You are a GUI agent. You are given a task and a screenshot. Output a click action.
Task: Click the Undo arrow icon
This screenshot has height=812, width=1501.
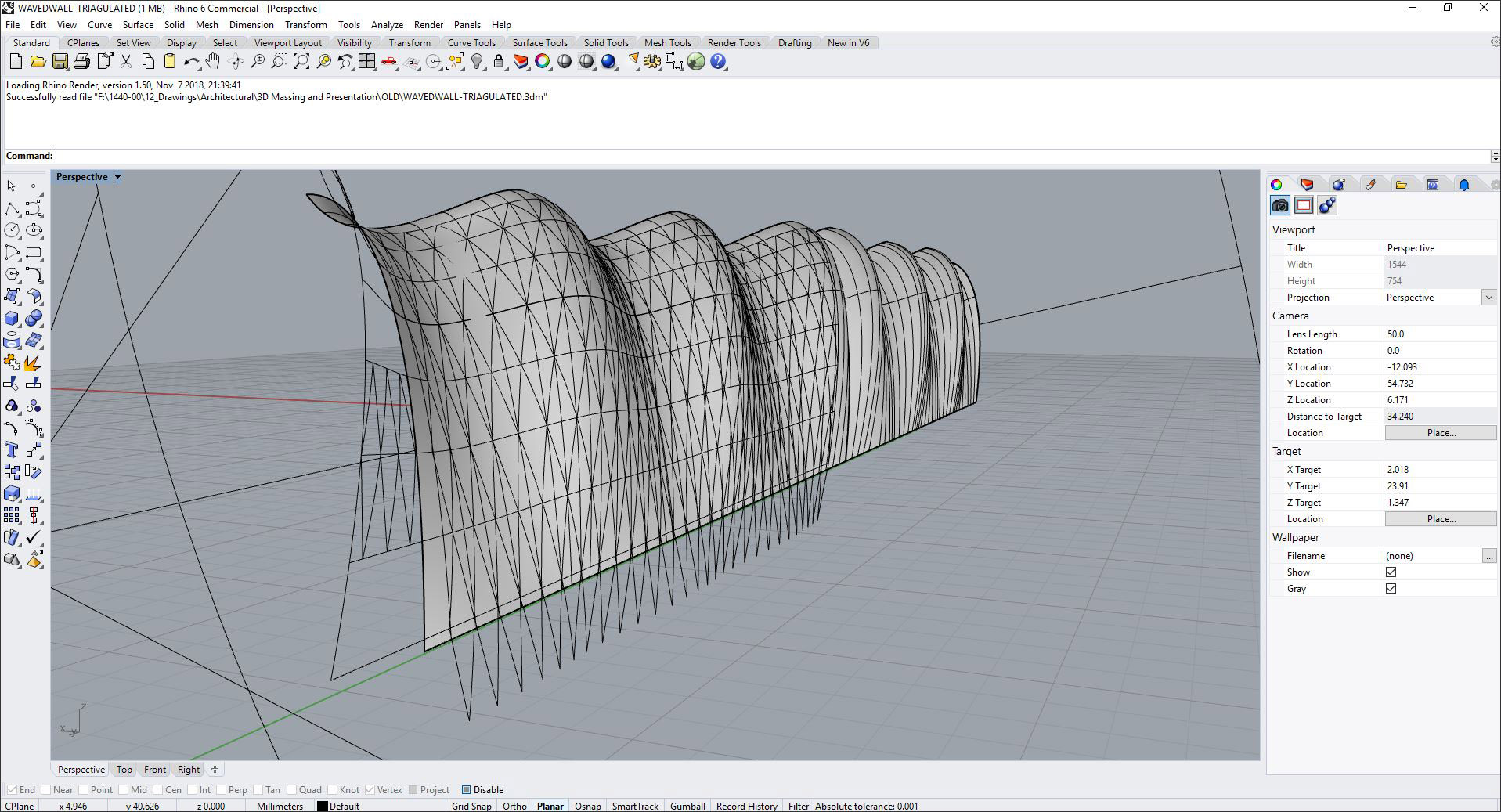[191, 61]
